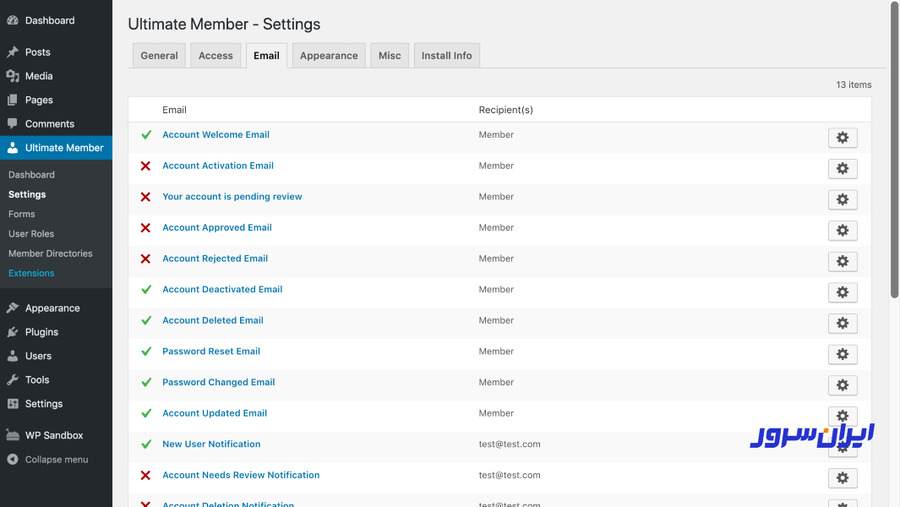
Task: Click the Plugins plug icon
Action: click(13, 332)
